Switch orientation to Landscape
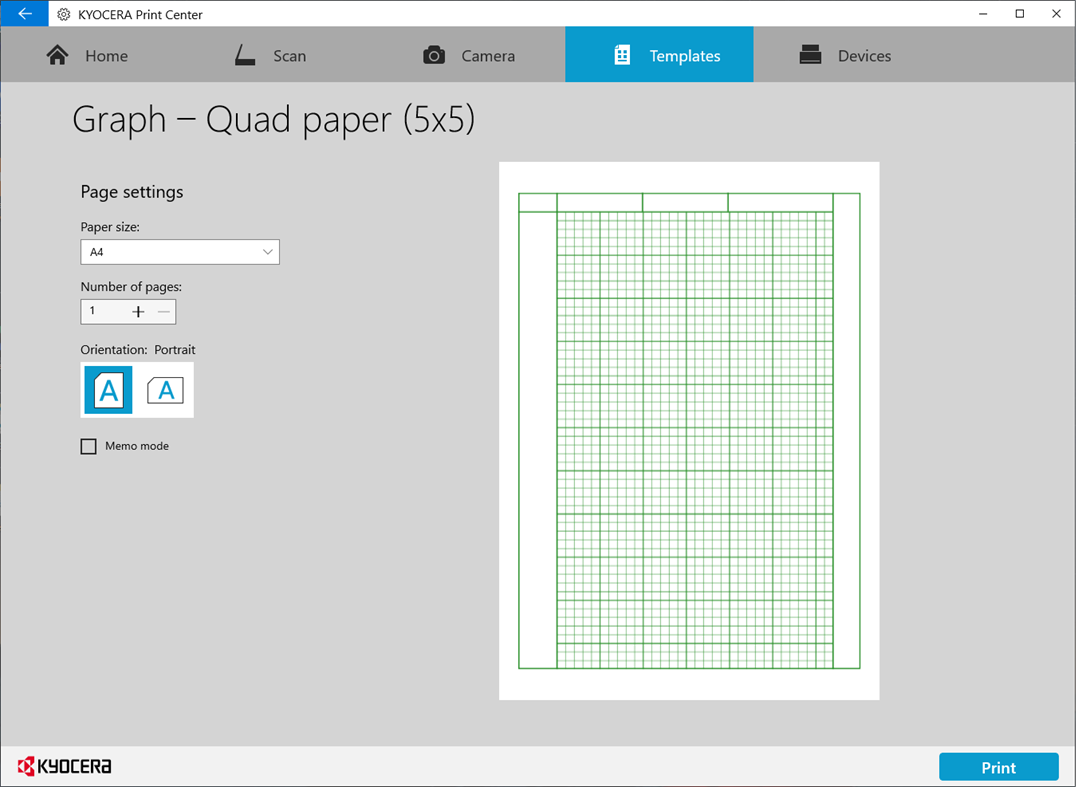The height and width of the screenshot is (787, 1076). [165, 390]
